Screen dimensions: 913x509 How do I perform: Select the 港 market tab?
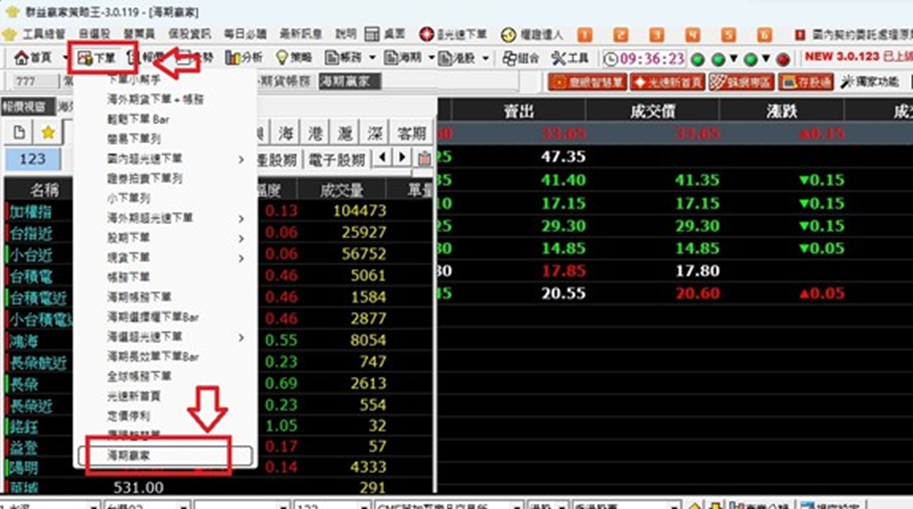(315, 133)
